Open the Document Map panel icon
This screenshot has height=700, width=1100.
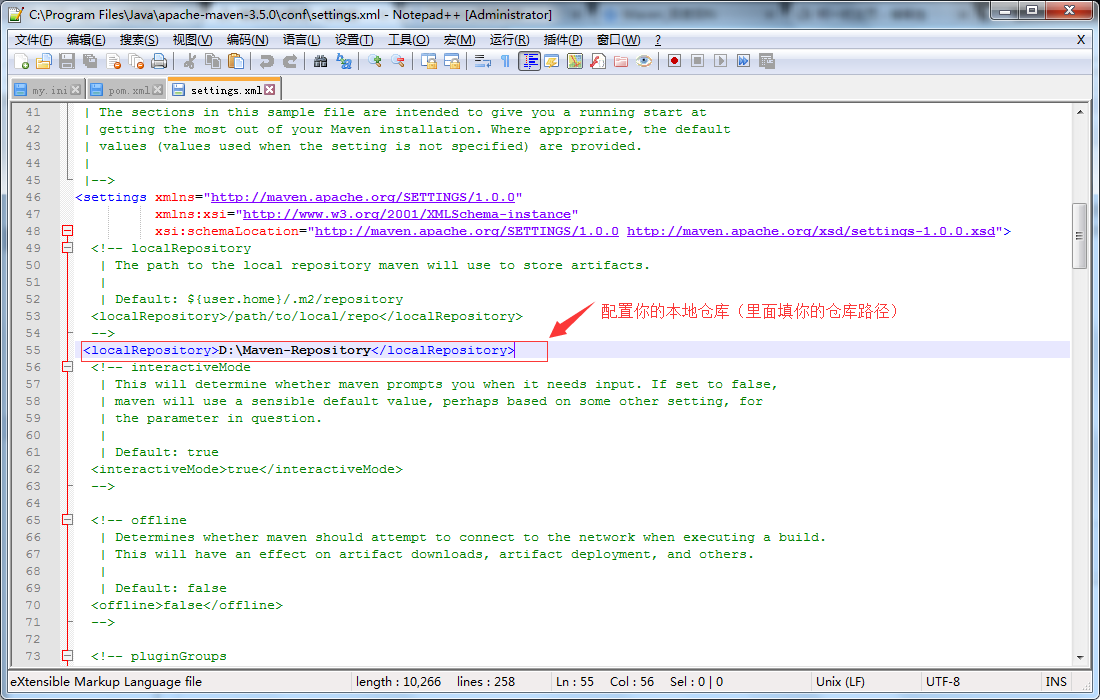[575, 62]
